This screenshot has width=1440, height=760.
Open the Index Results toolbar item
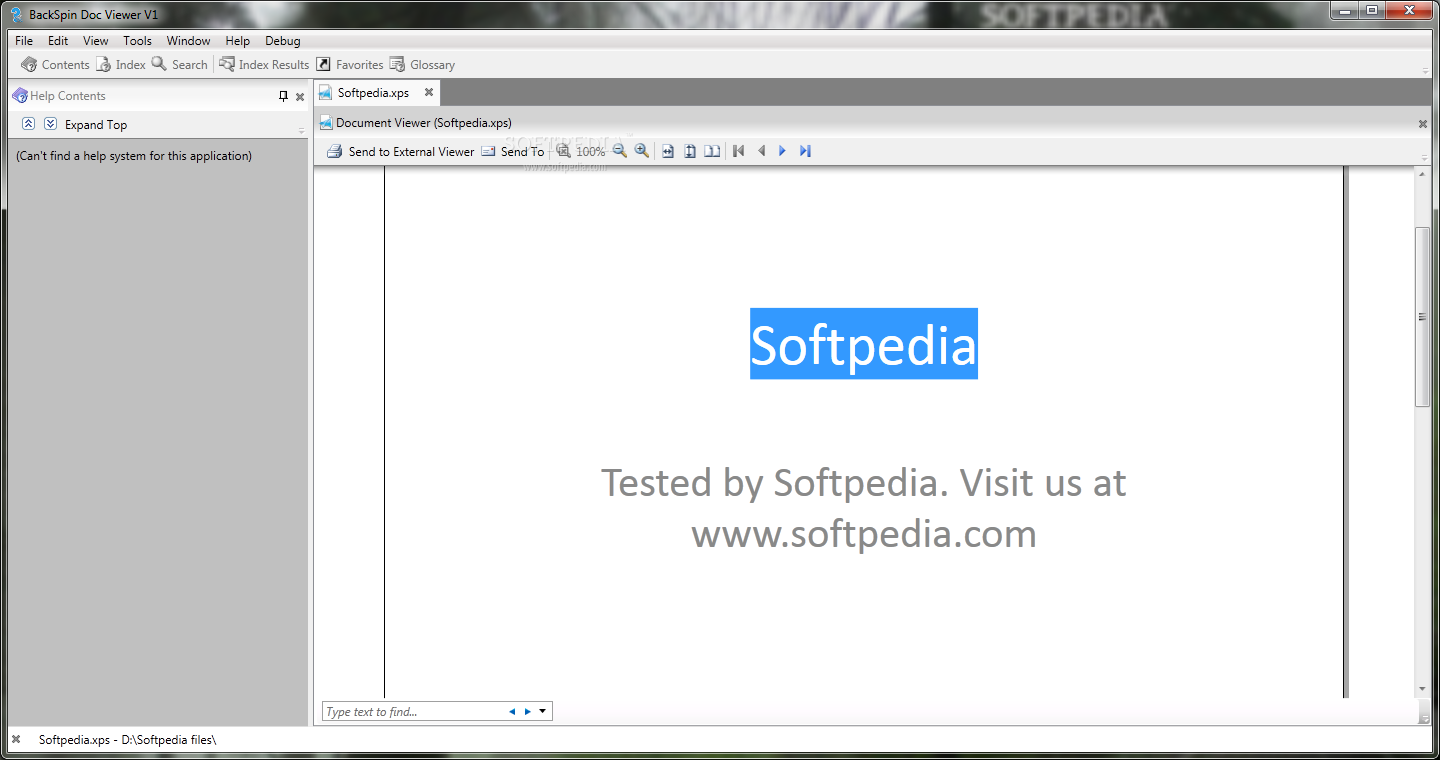tap(264, 65)
